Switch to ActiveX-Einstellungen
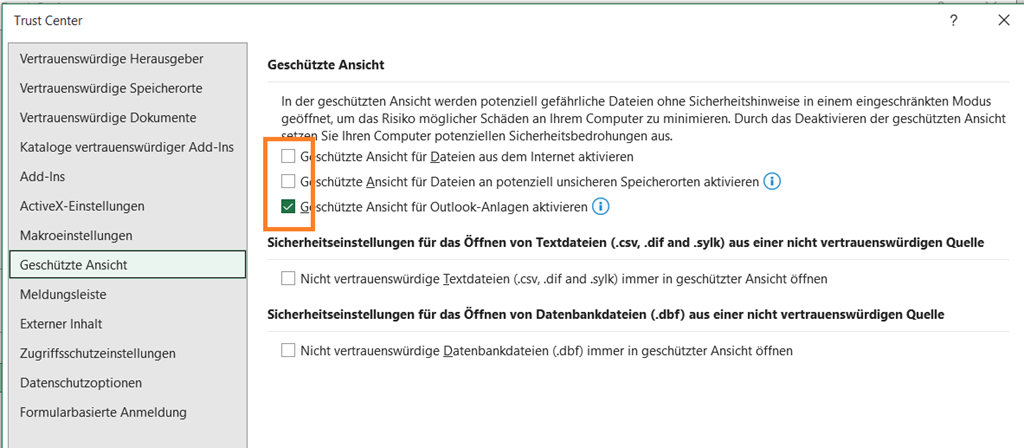1024x448 pixels. click(x=82, y=206)
